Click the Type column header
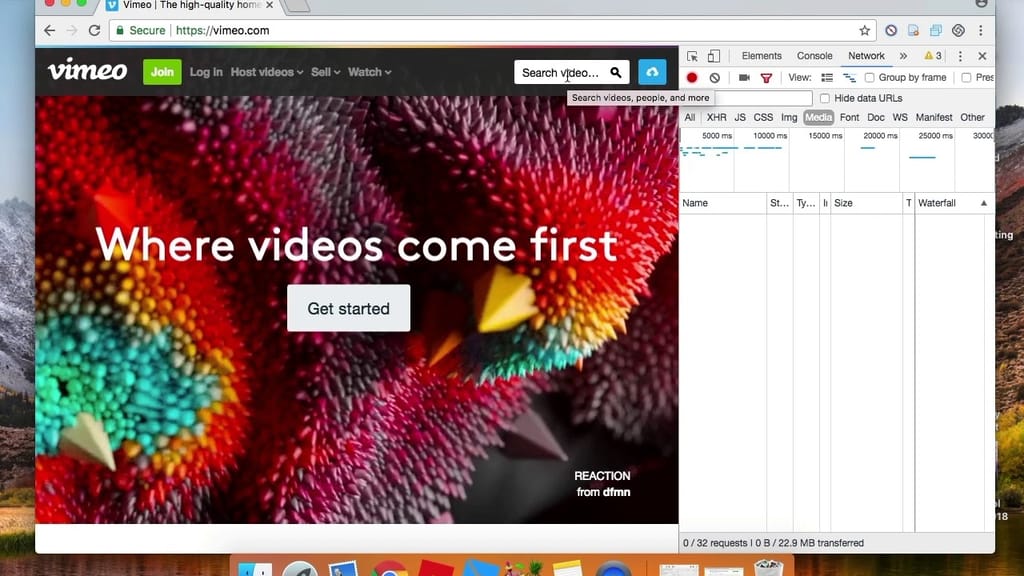This screenshot has width=1024, height=576. click(806, 203)
